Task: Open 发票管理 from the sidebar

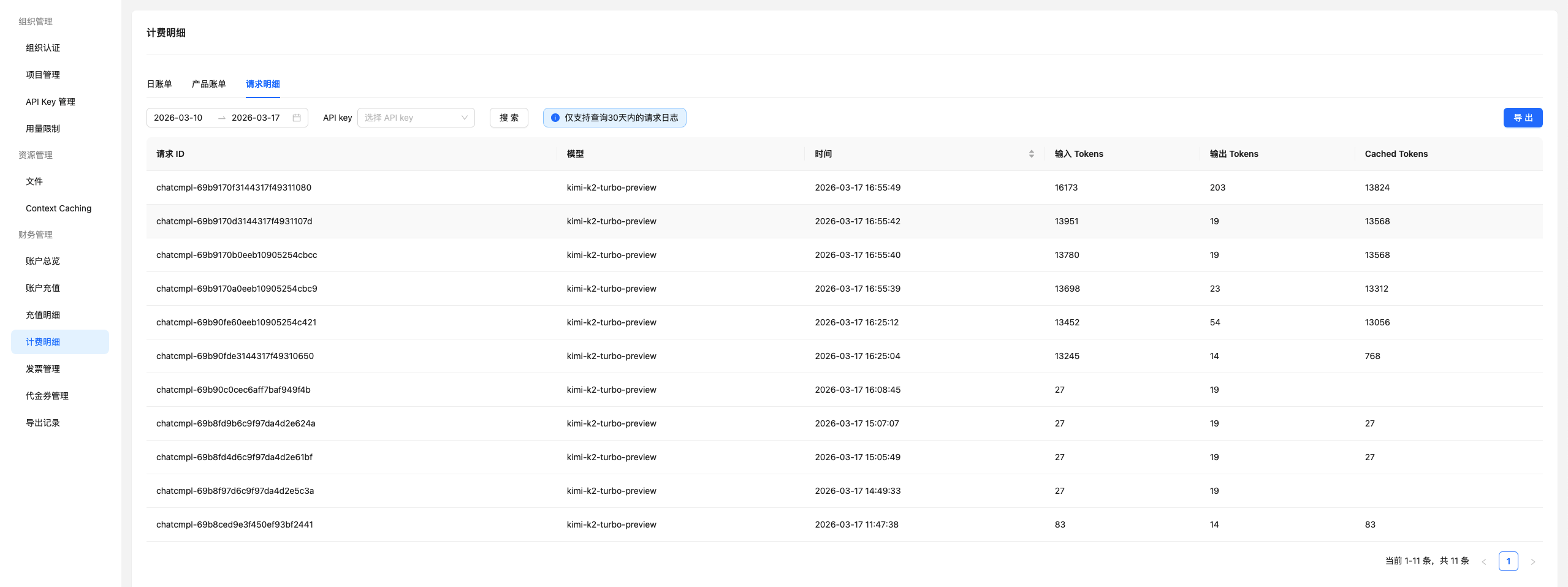Action: click(x=43, y=369)
